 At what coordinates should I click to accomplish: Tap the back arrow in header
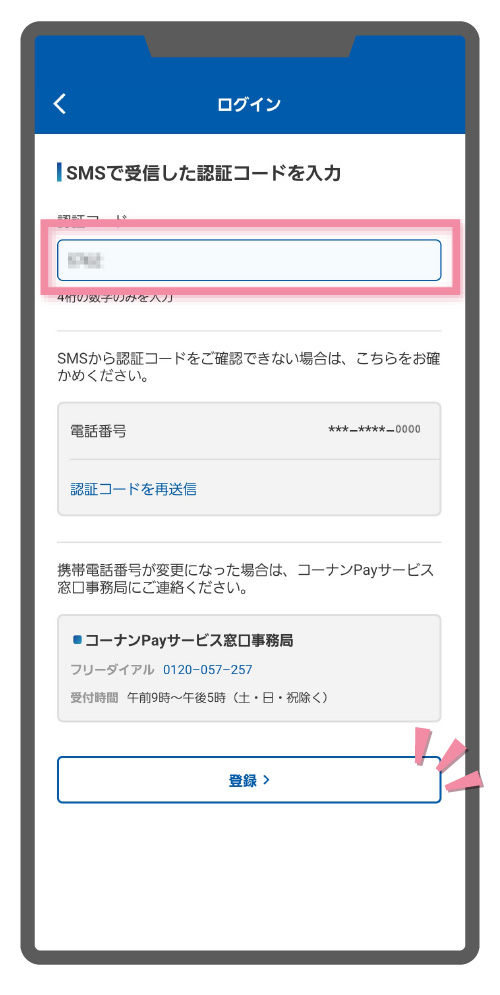click(x=60, y=103)
